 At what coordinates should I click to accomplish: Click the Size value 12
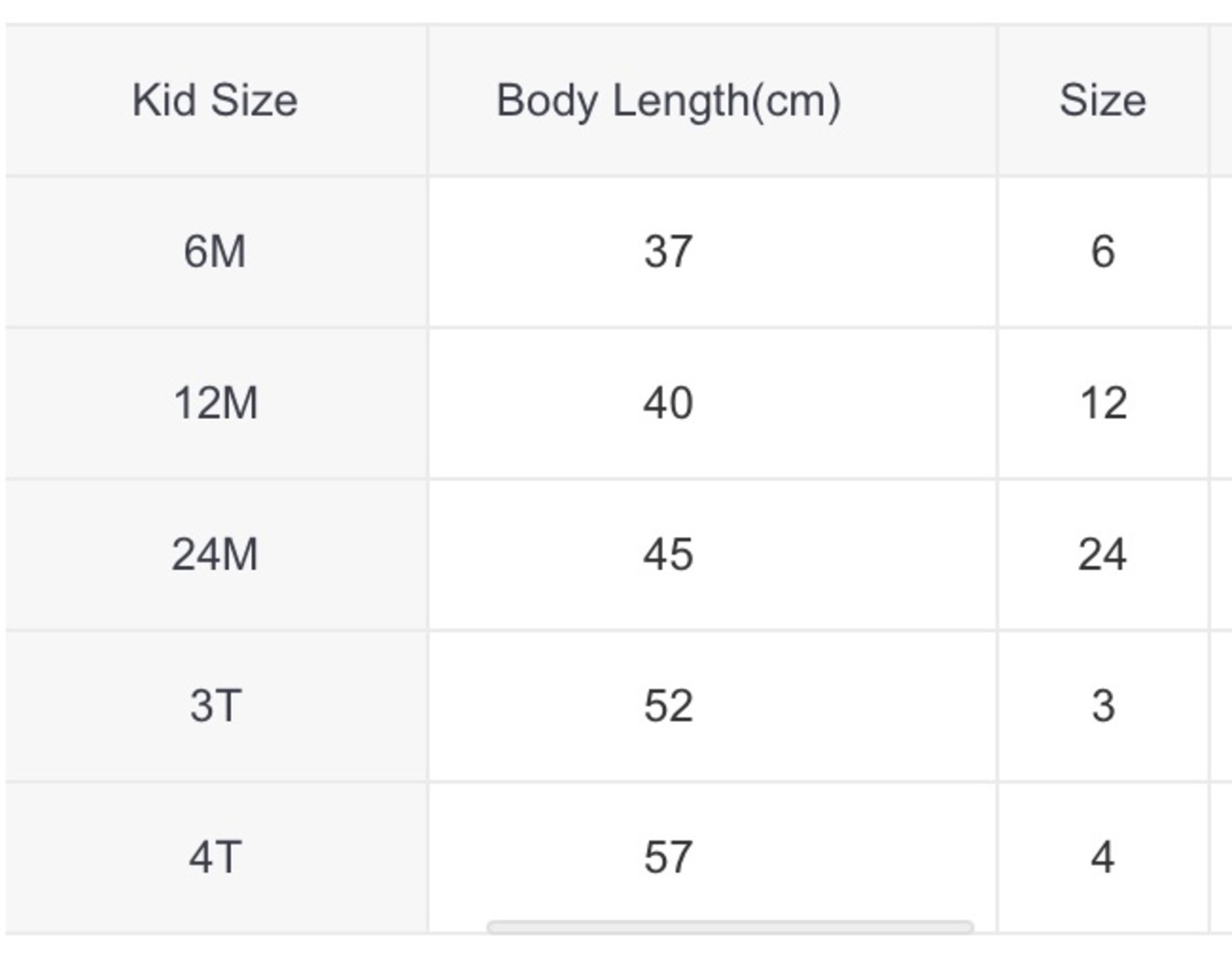pyautogui.click(x=1103, y=403)
